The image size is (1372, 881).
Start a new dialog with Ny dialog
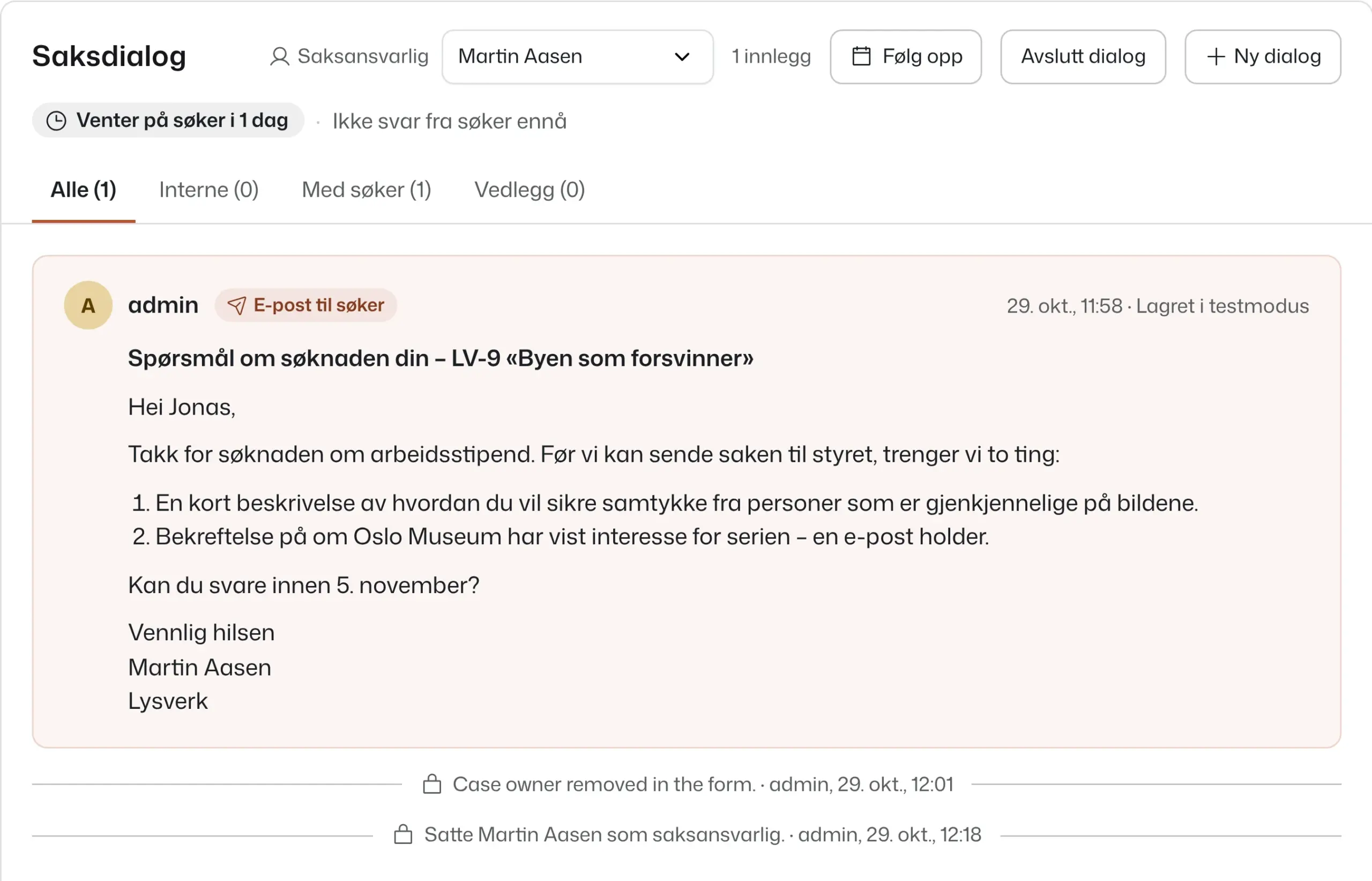point(1263,57)
